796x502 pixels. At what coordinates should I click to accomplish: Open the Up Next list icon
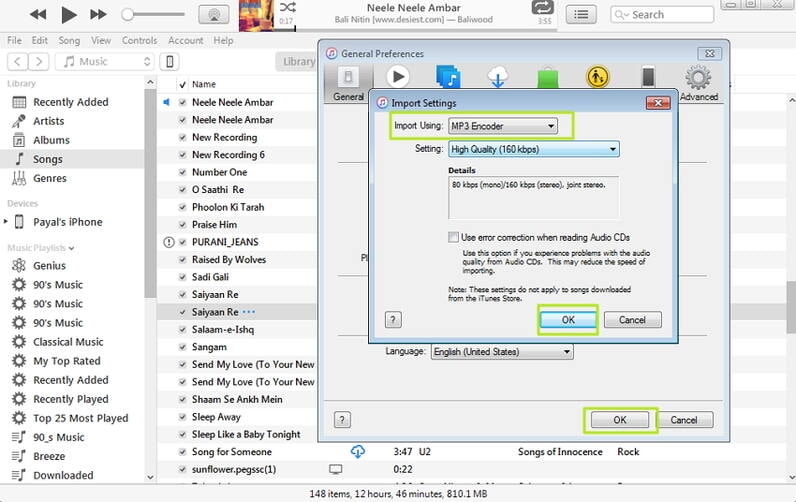[x=581, y=15]
